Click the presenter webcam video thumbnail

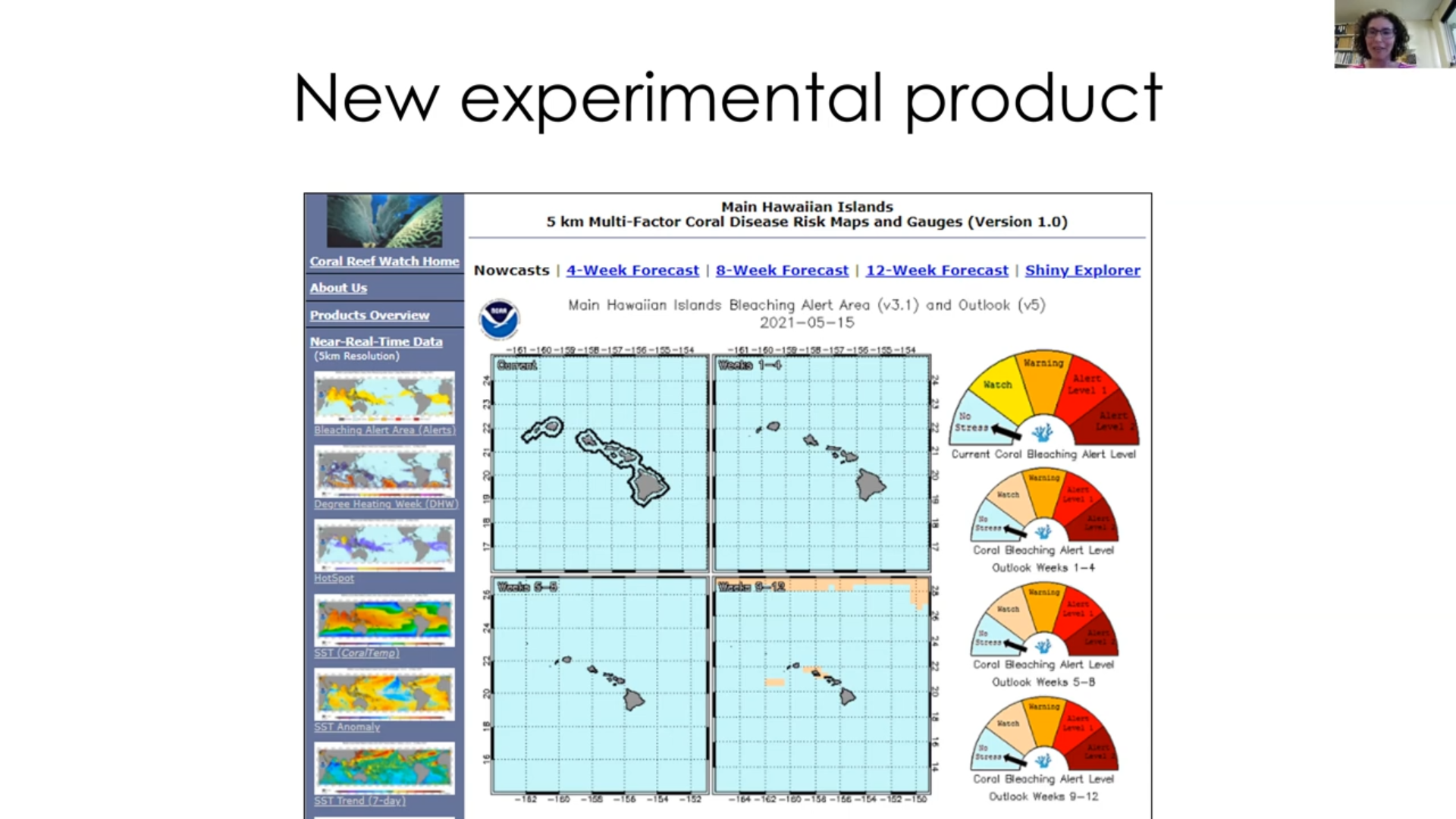(x=1395, y=34)
